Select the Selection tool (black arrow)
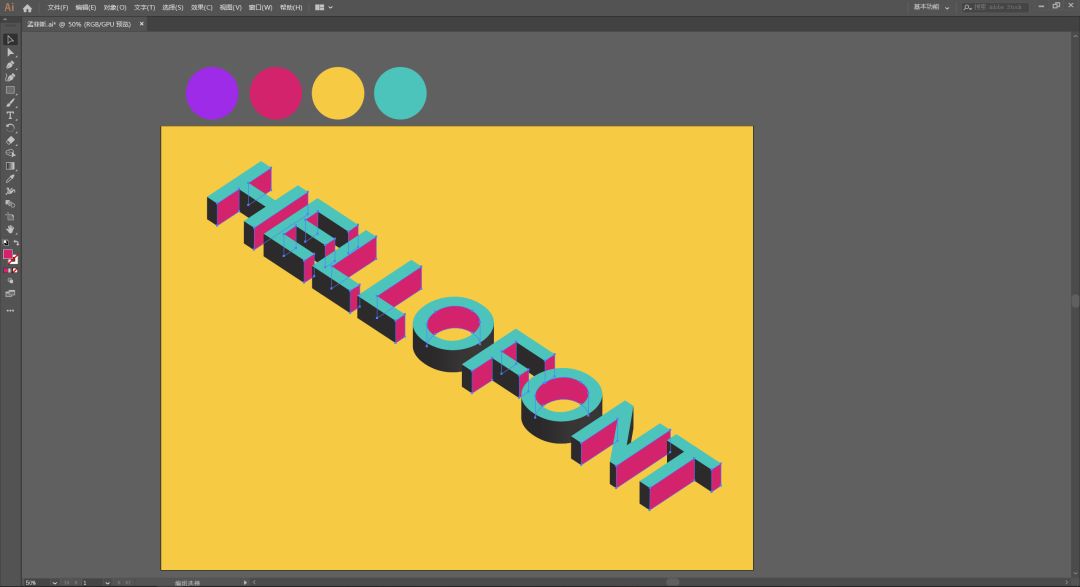1080x587 pixels. [10, 39]
